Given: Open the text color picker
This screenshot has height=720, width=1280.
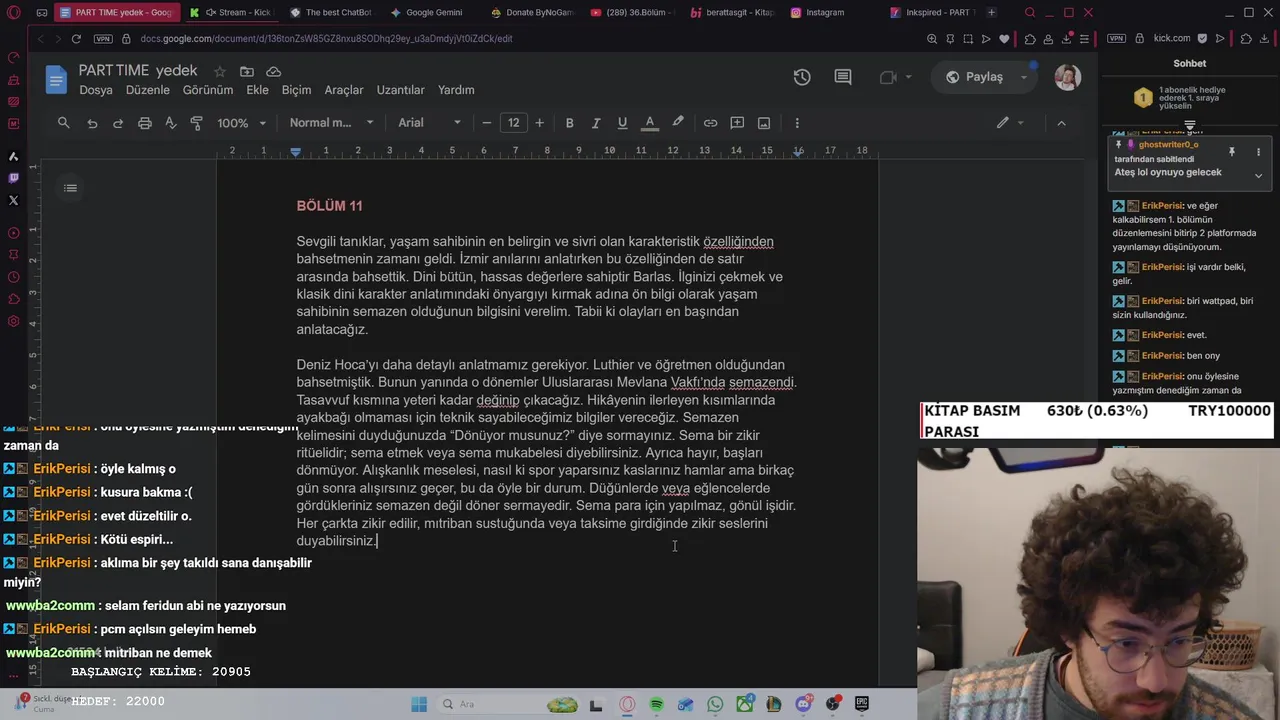Looking at the screenshot, I should coord(650,123).
